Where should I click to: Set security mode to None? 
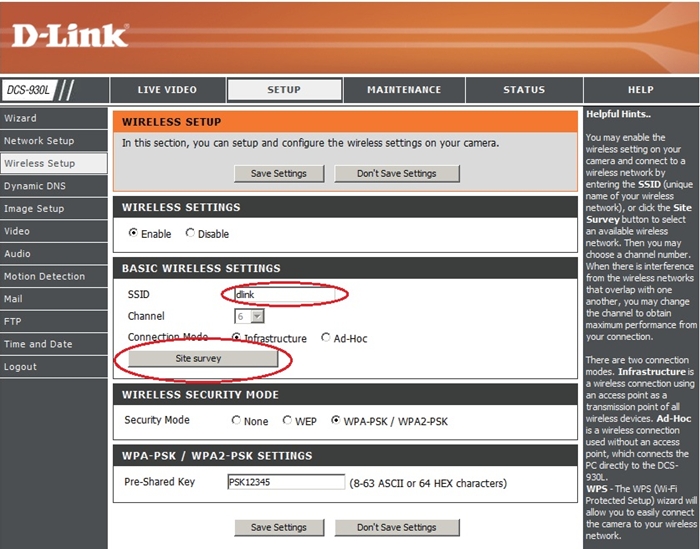click(x=236, y=421)
